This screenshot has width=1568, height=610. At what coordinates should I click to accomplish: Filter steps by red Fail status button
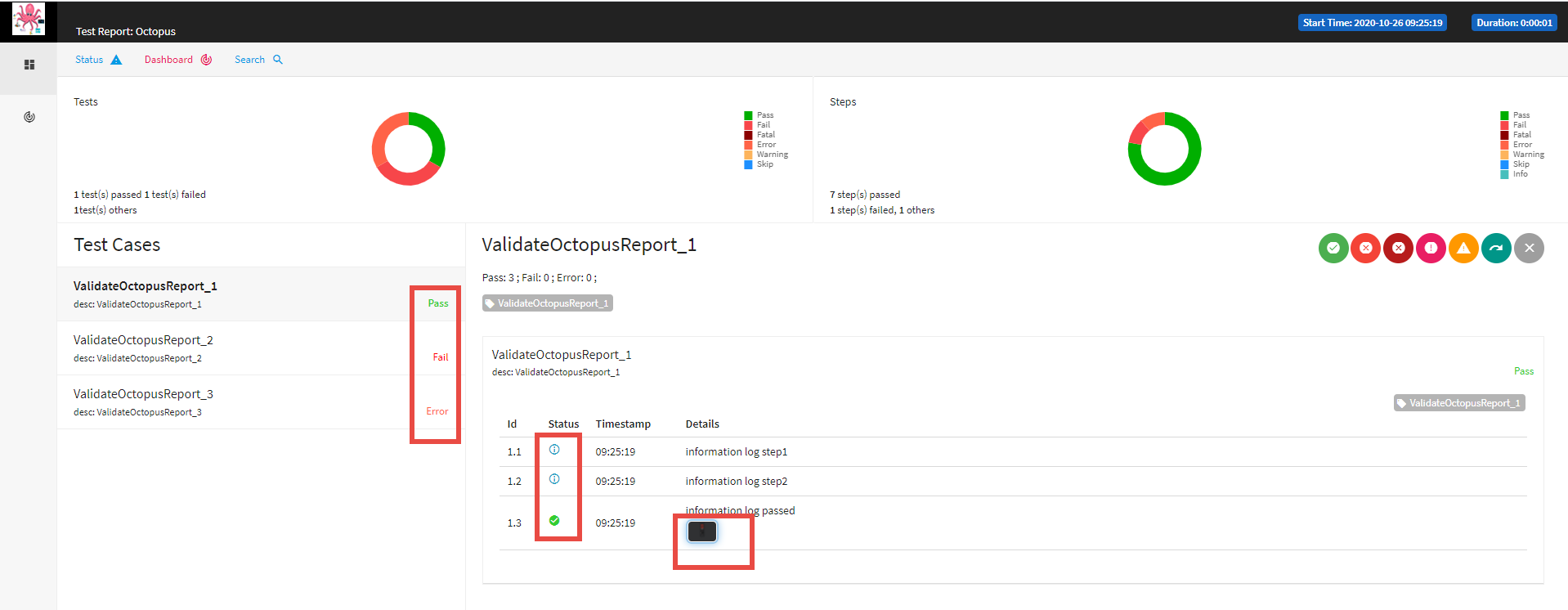coord(1366,248)
